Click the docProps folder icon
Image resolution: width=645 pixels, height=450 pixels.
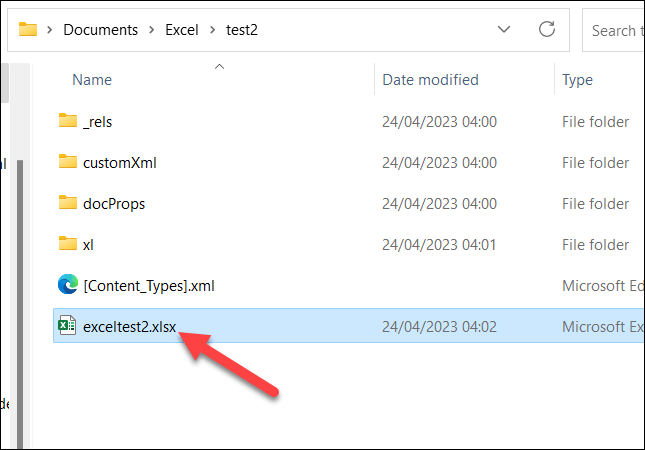(x=68, y=203)
